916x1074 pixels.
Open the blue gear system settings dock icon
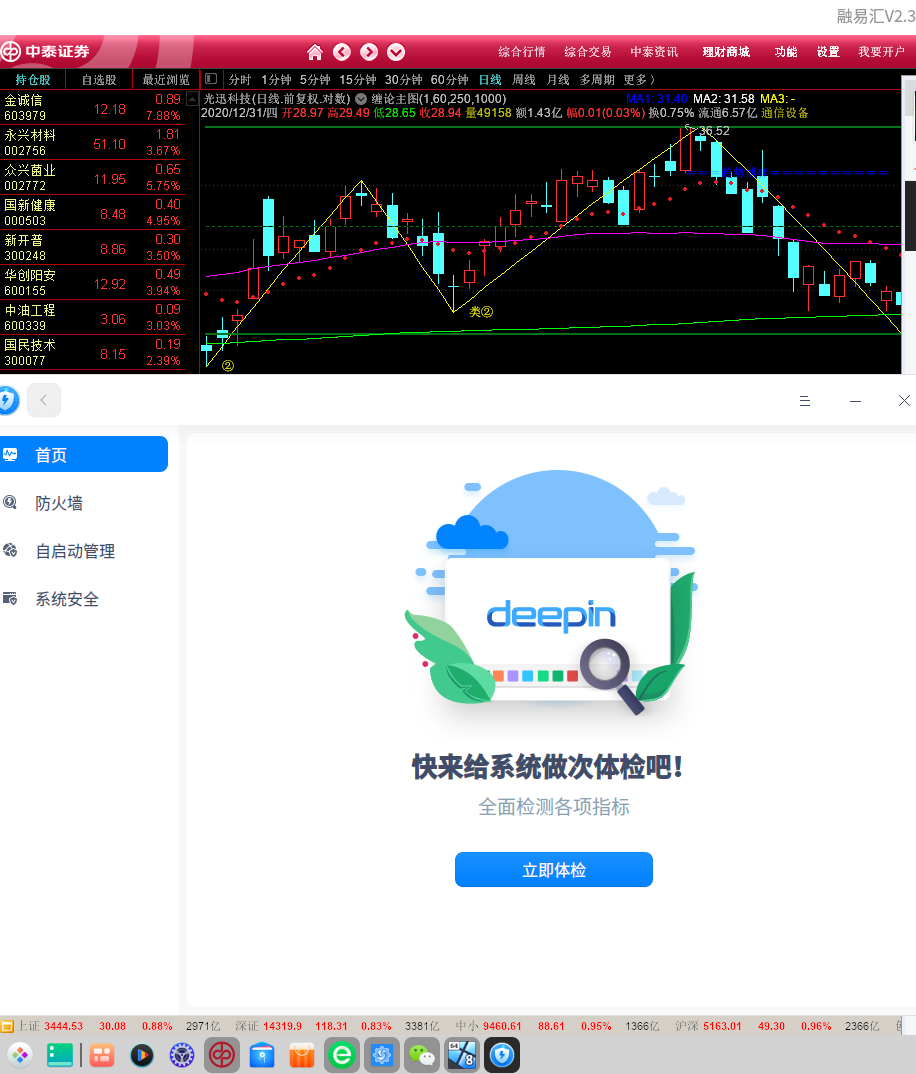click(x=382, y=1056)
